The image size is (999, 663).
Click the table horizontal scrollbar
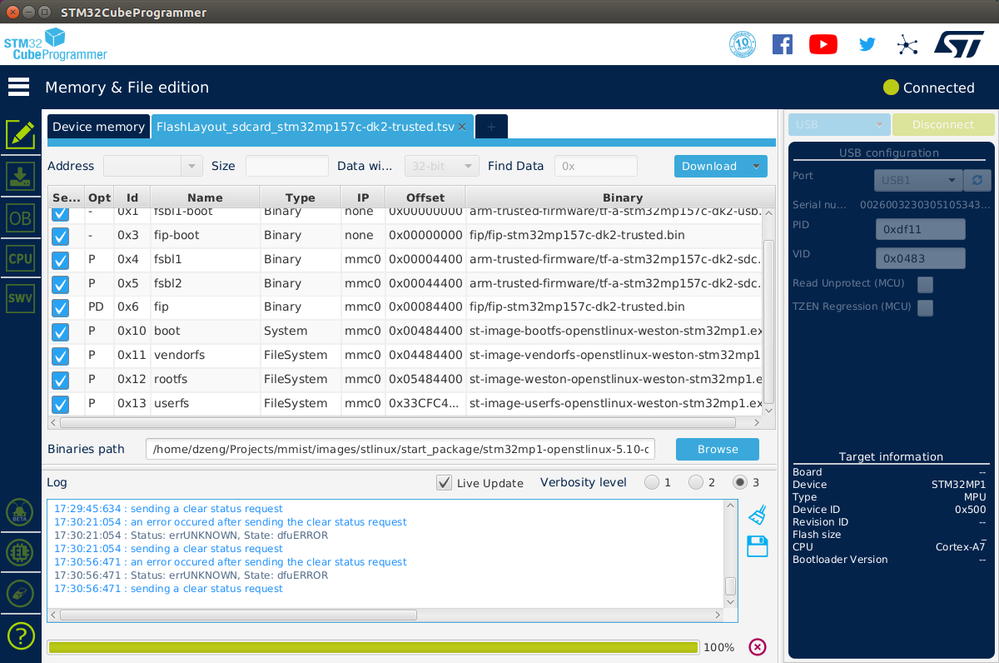click(398, 423)
